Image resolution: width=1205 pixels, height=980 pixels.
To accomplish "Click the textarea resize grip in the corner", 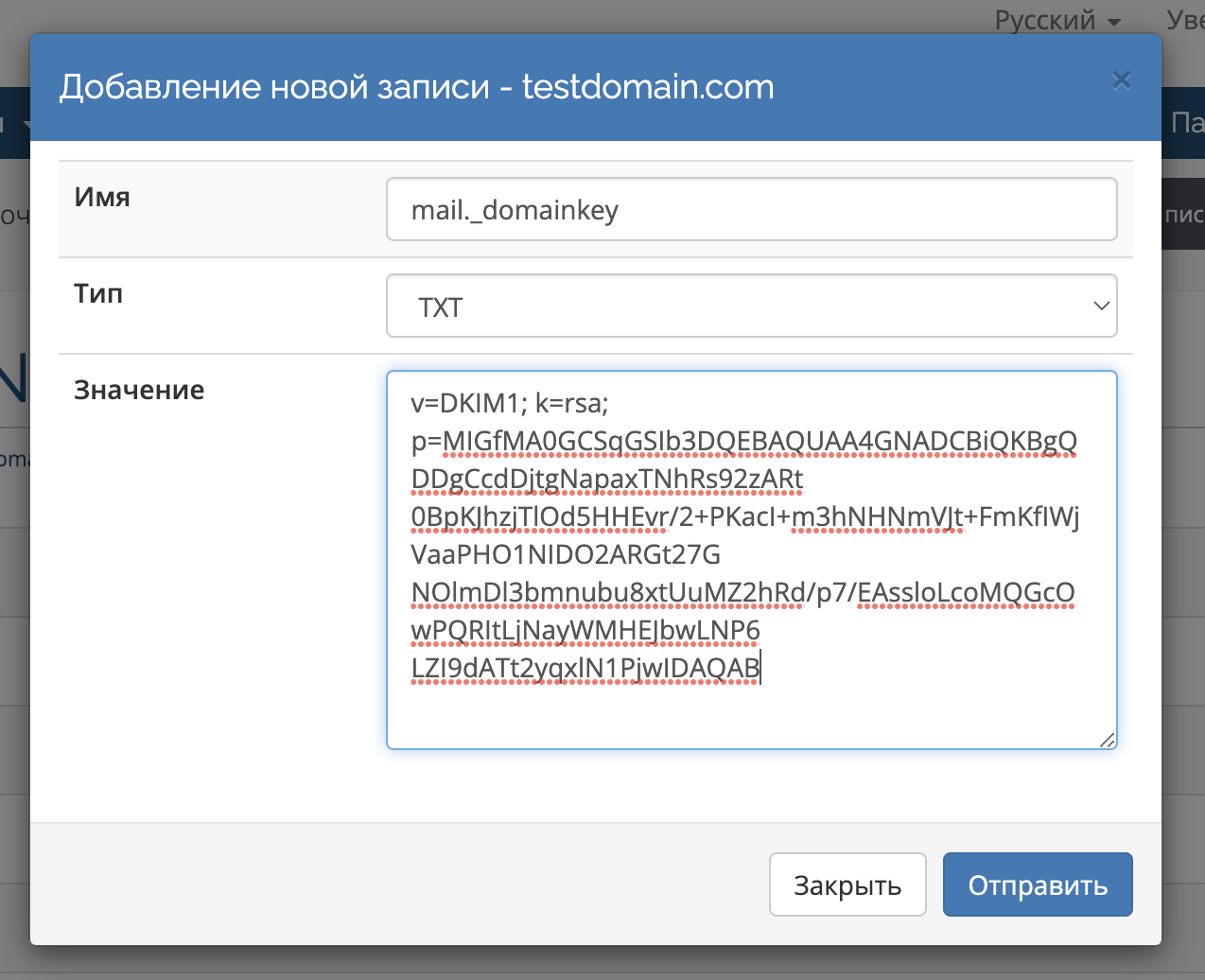I will 1107,740.
